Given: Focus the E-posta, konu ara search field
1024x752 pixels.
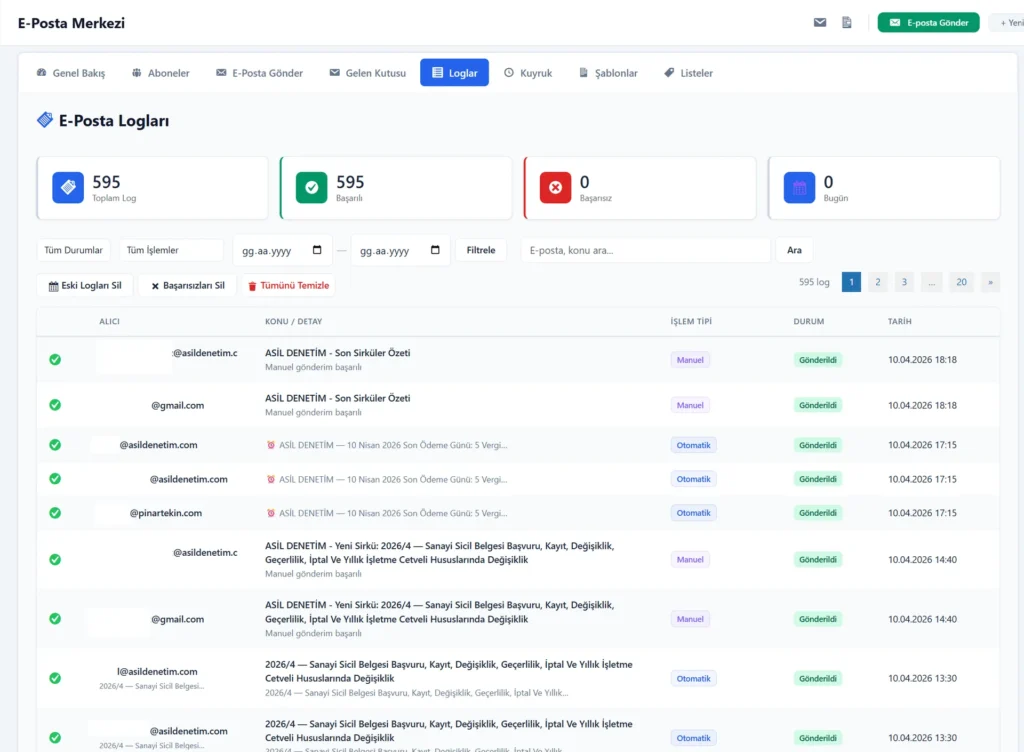Looking at the screenshot, I should point(645,250).
